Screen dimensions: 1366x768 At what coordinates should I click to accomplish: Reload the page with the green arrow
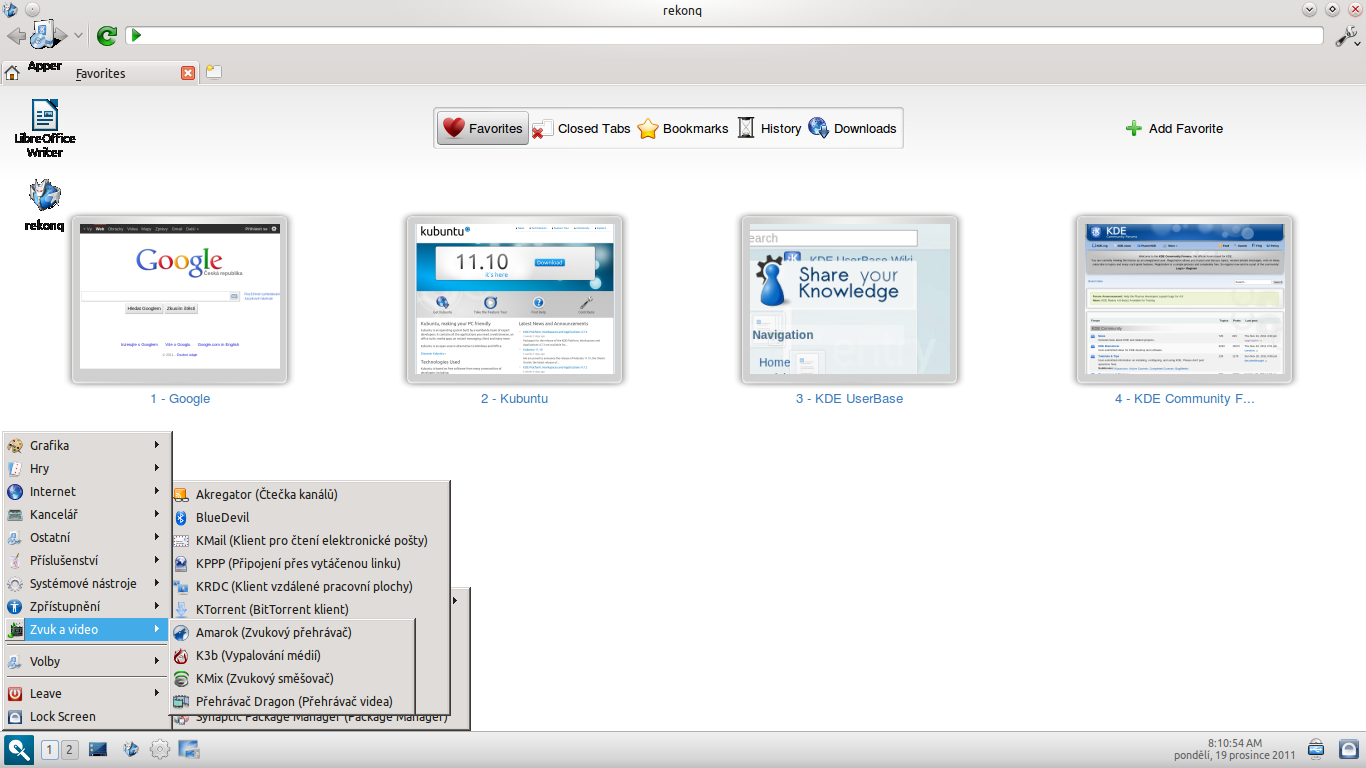coord(106,36)
